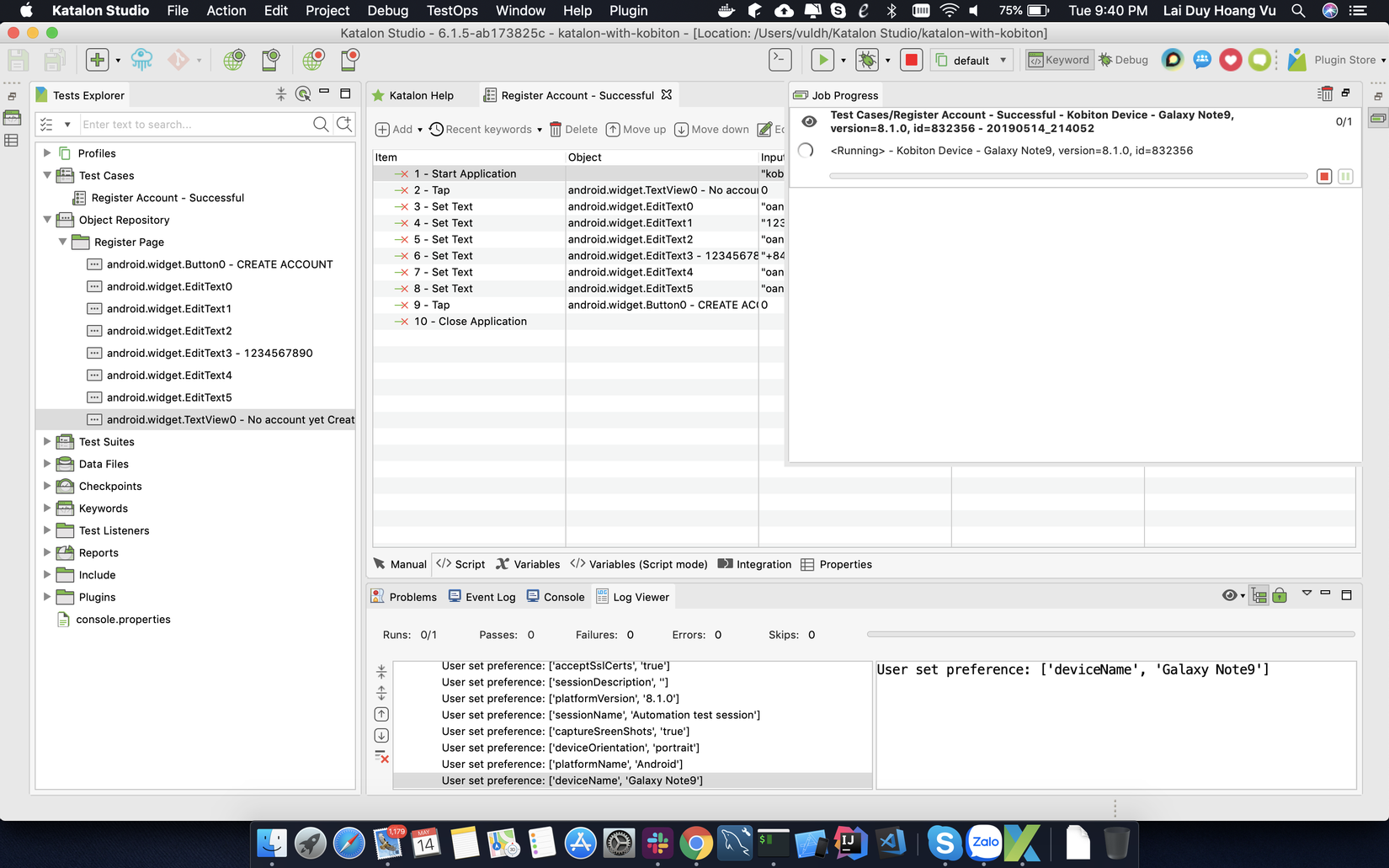Viewport: 1389px width, 868px height.
Task: Open the default profile dropdown
Action: point(971,60)
